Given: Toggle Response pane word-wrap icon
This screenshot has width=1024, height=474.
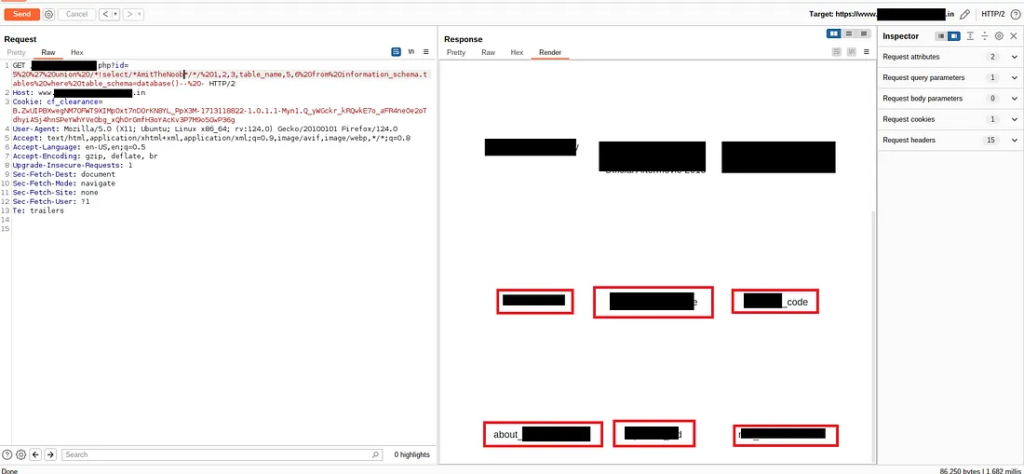Looking at the screenshot, I should pos(837,52).
